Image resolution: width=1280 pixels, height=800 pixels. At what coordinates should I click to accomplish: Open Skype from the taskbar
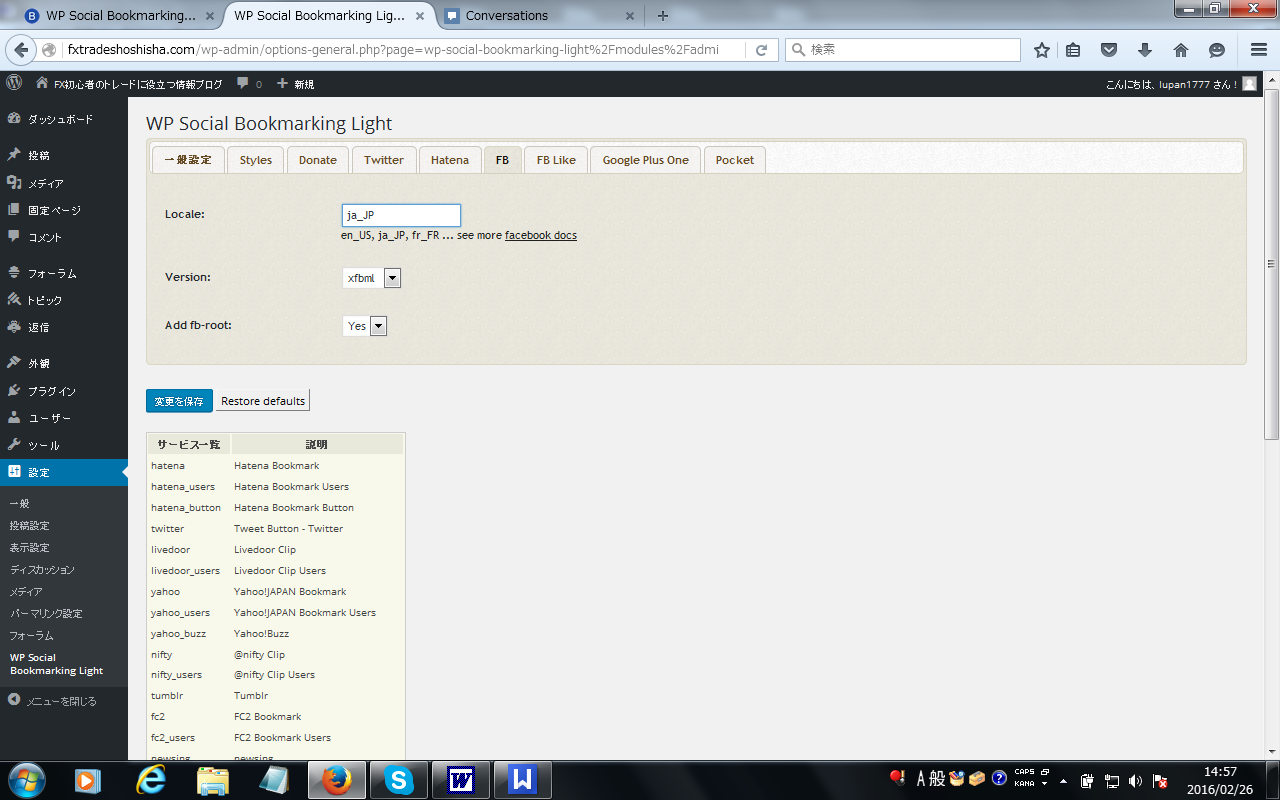pos(398,780)
